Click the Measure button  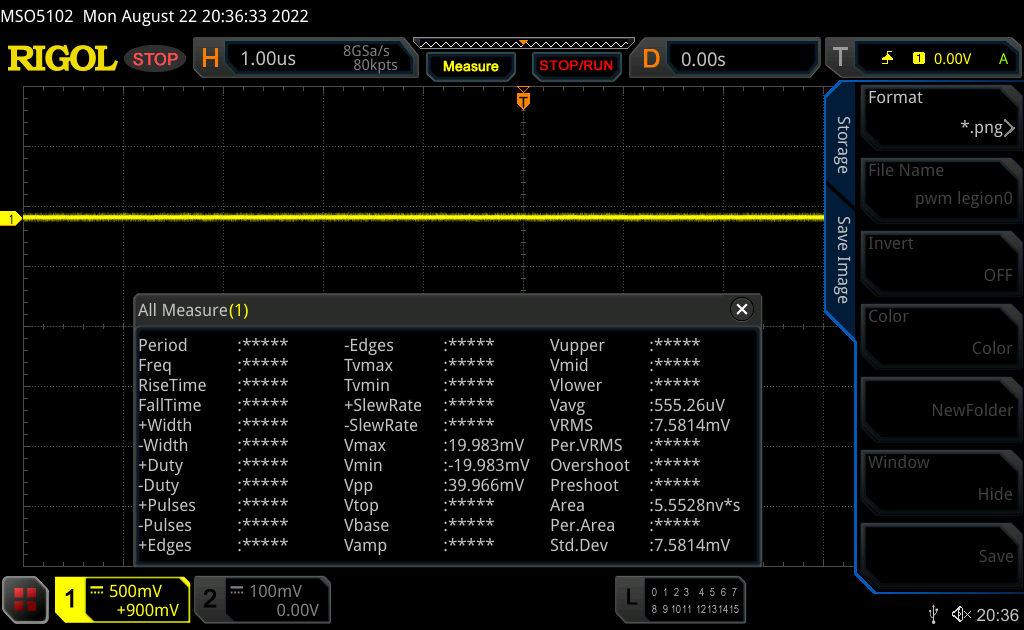470,66
